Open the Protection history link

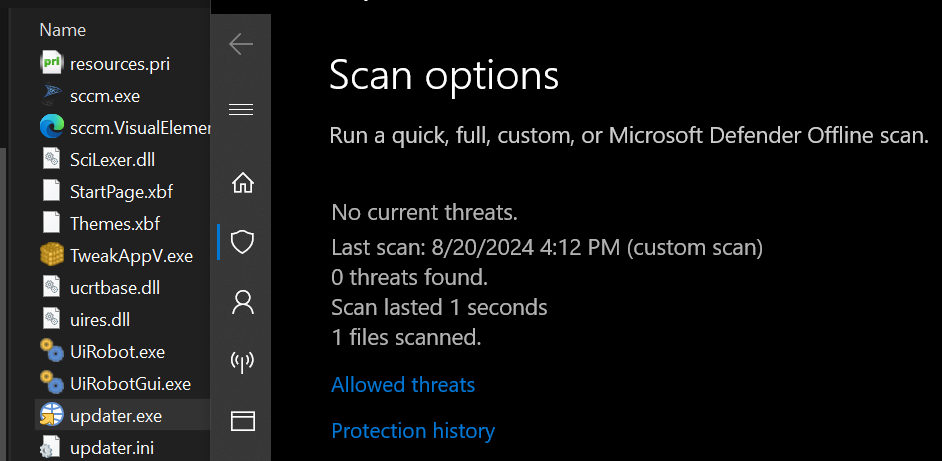tap(413, 431)
